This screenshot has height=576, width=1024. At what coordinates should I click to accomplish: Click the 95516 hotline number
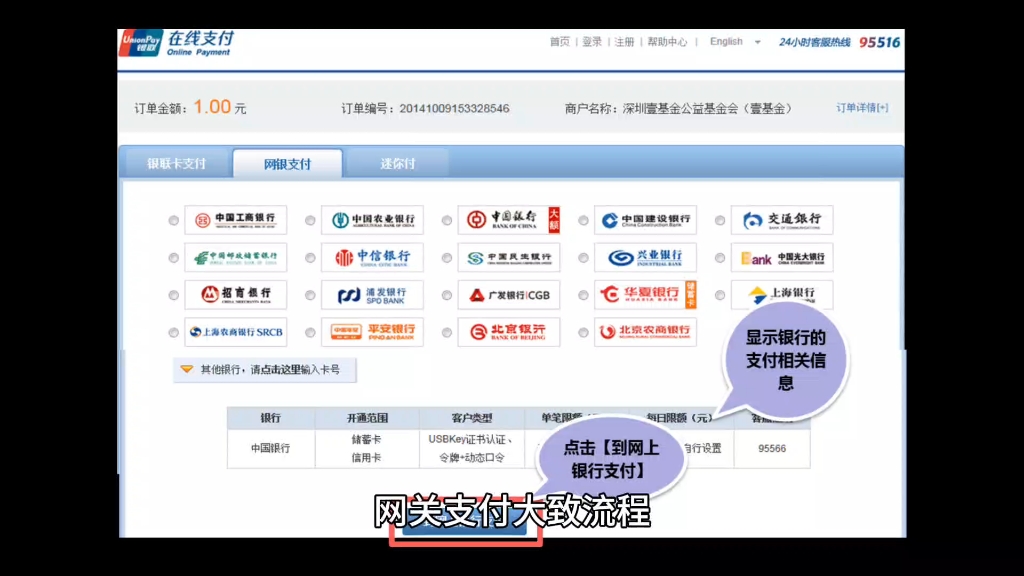click(x=879, y=42)
